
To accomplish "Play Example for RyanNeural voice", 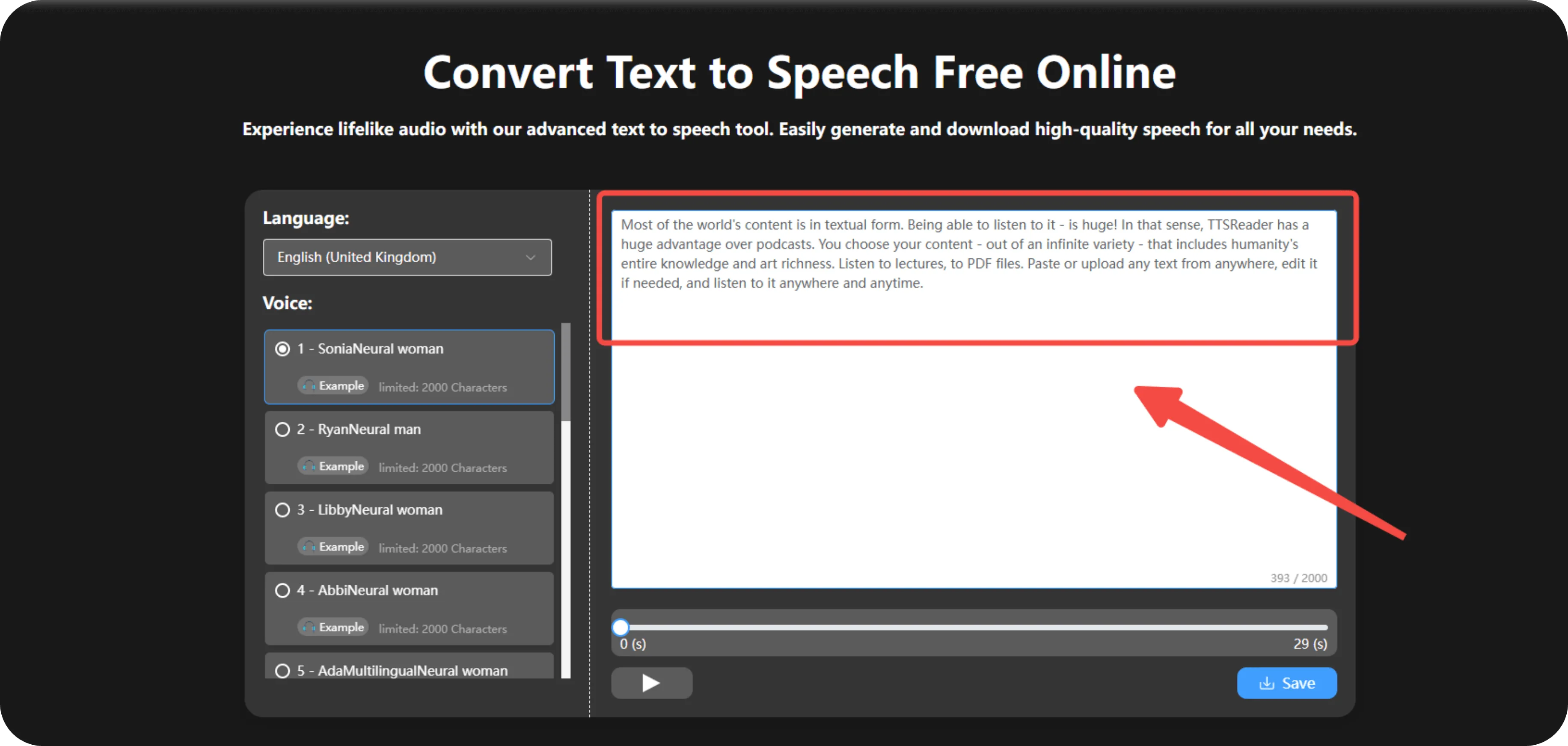I will (x=333, y=466).
